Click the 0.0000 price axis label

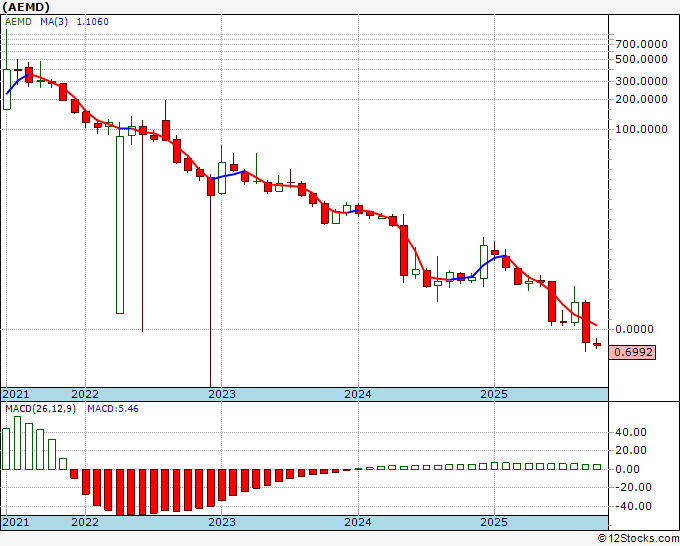[634, 329]
